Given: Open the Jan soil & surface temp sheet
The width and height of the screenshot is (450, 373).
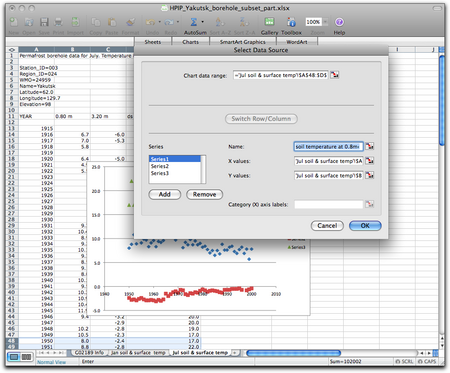Looking at the screenshot, I should [x=138, y=353].
